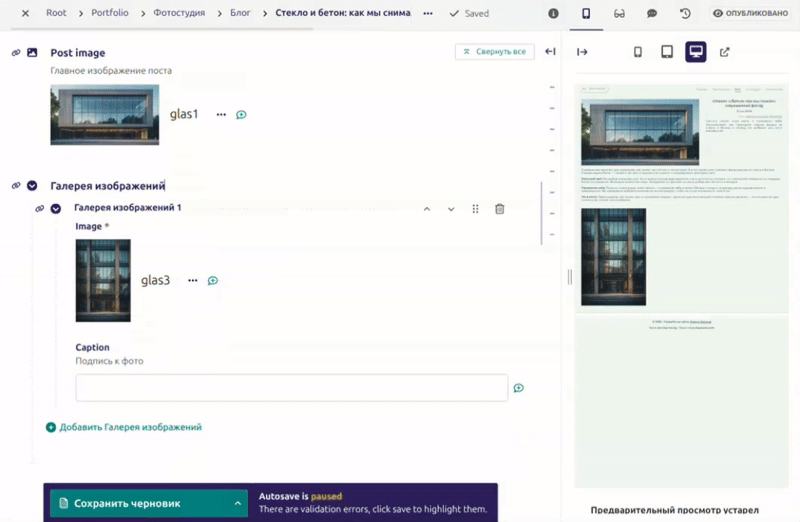The height and width of the screenshot is (522, 800).
Task: Open the preview in a new window
Action: coord(724,52)
